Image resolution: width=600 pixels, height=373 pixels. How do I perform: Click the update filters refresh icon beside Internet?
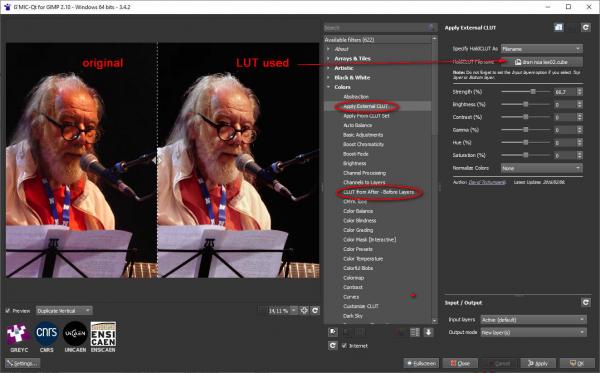(x=333, y=345)
